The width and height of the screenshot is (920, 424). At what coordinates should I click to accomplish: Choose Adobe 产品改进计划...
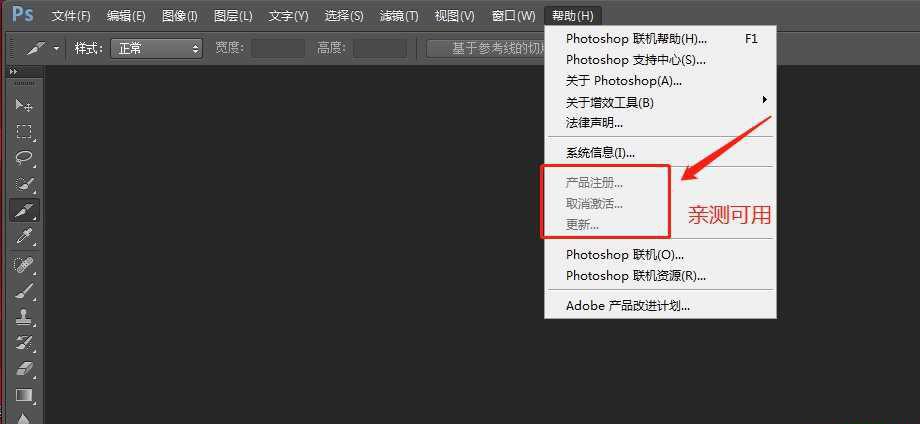pyautogui.click(x=661, y=306)
